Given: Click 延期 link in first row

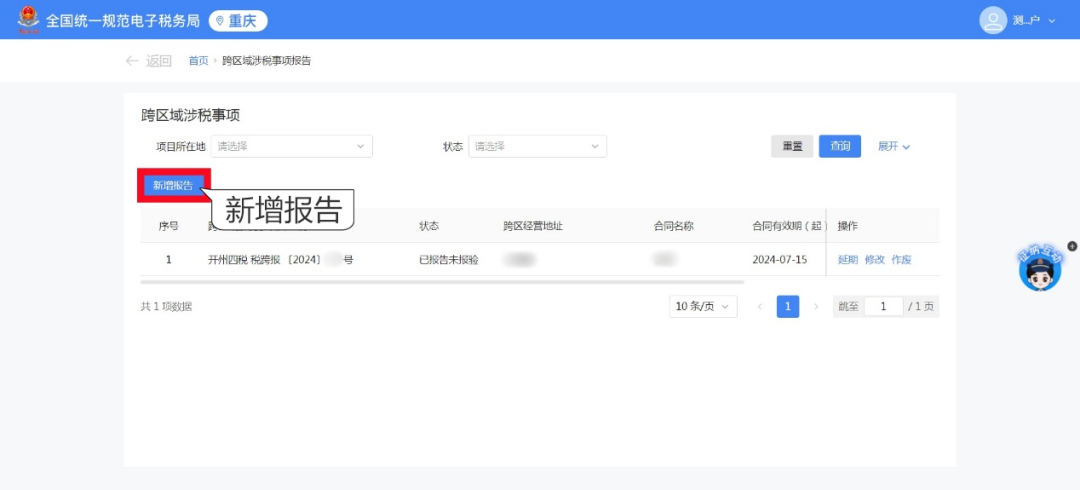Looking at the screenshot, I should 847,259.
